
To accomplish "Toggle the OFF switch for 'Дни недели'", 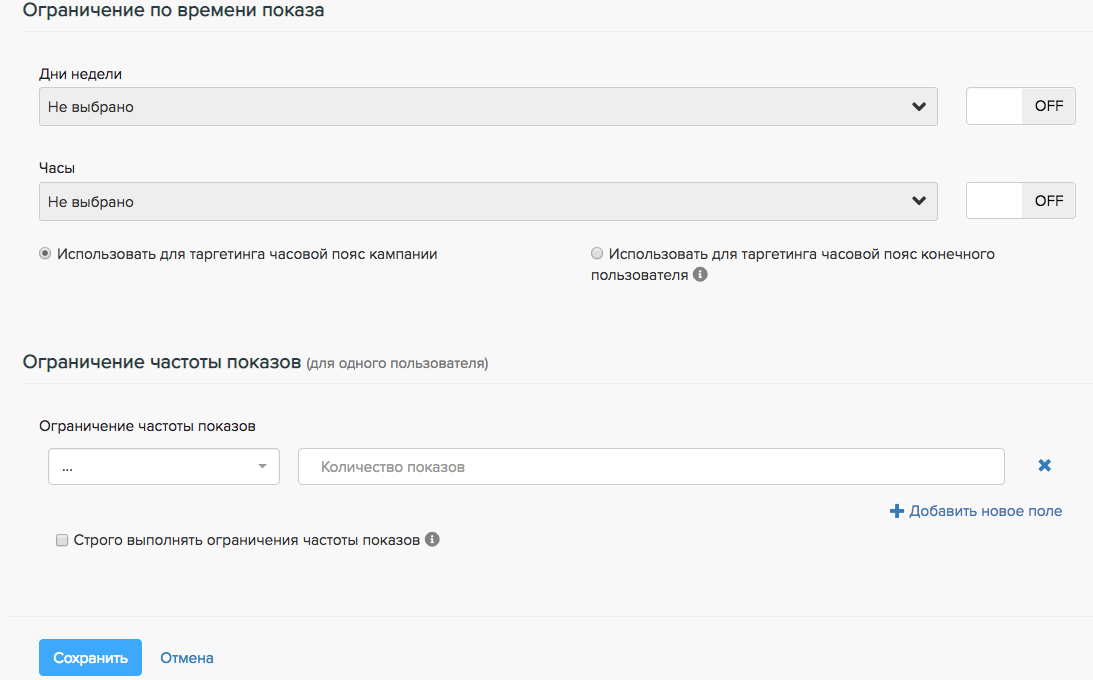I will [1020, 106].
